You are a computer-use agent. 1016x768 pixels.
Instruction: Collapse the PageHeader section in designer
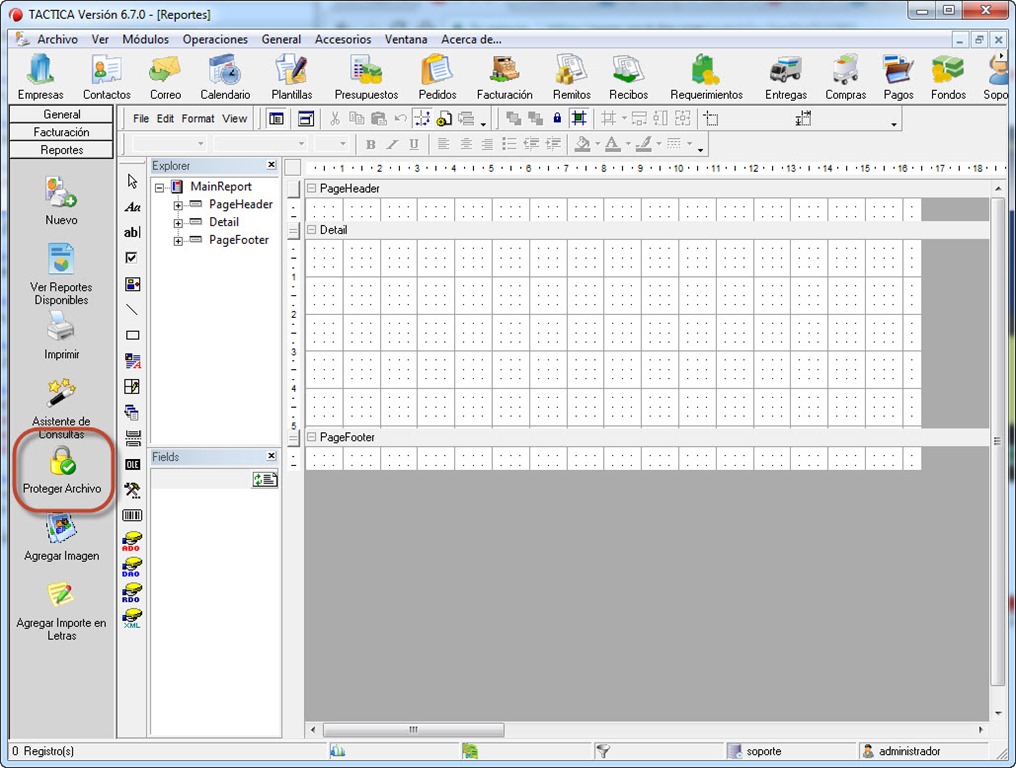312,189
